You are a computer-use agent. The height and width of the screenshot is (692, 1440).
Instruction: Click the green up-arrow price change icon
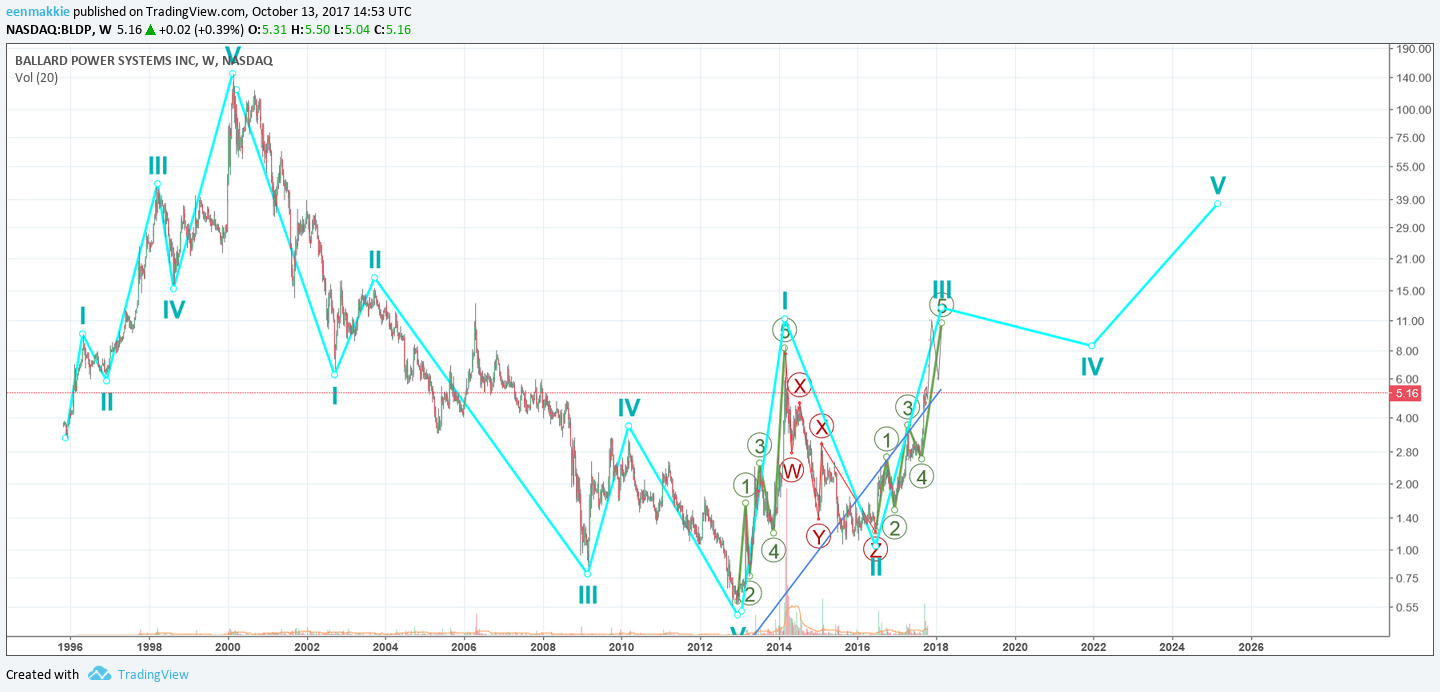pyautogui.click(x=150, y=30)
